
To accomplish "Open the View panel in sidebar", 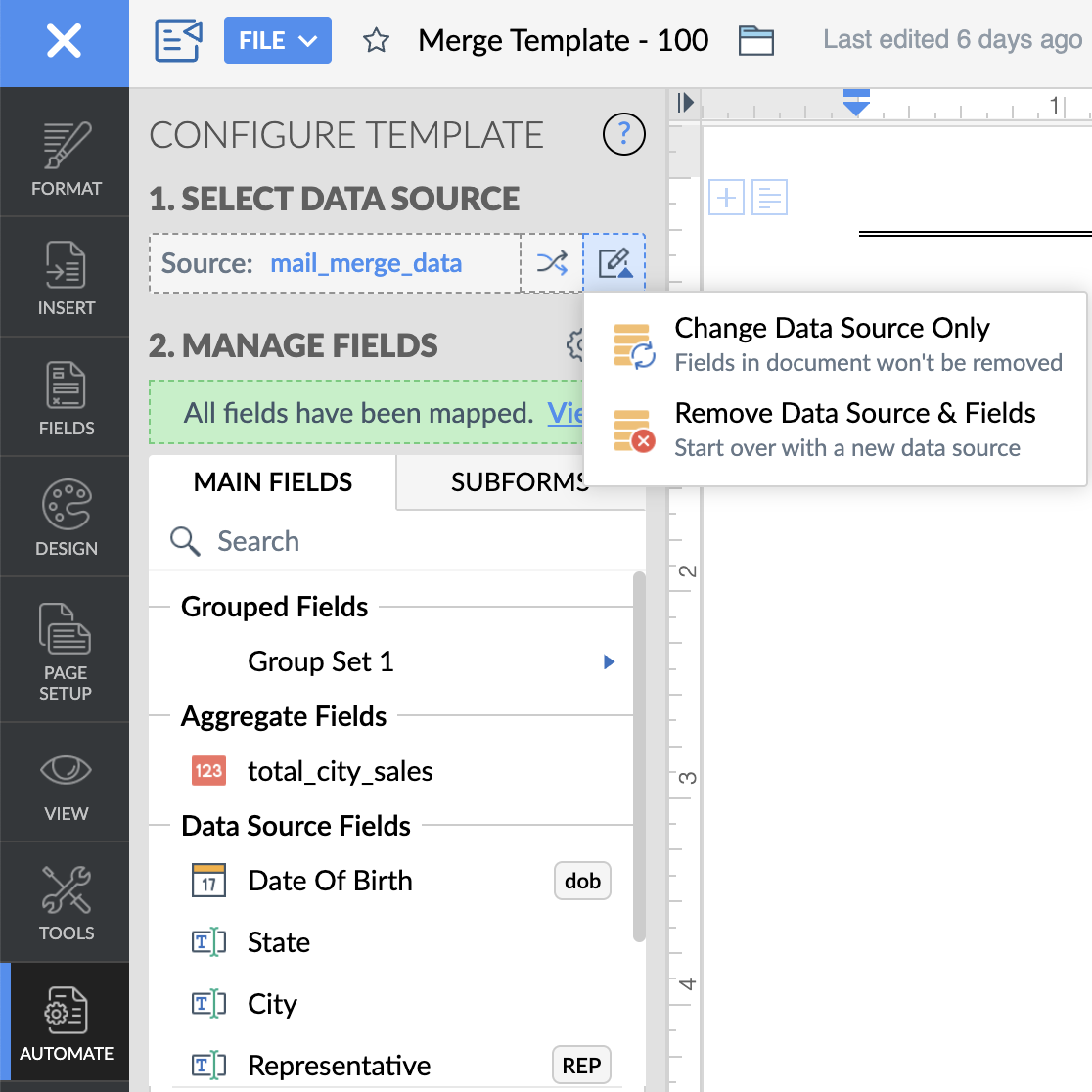I will 66,784.
